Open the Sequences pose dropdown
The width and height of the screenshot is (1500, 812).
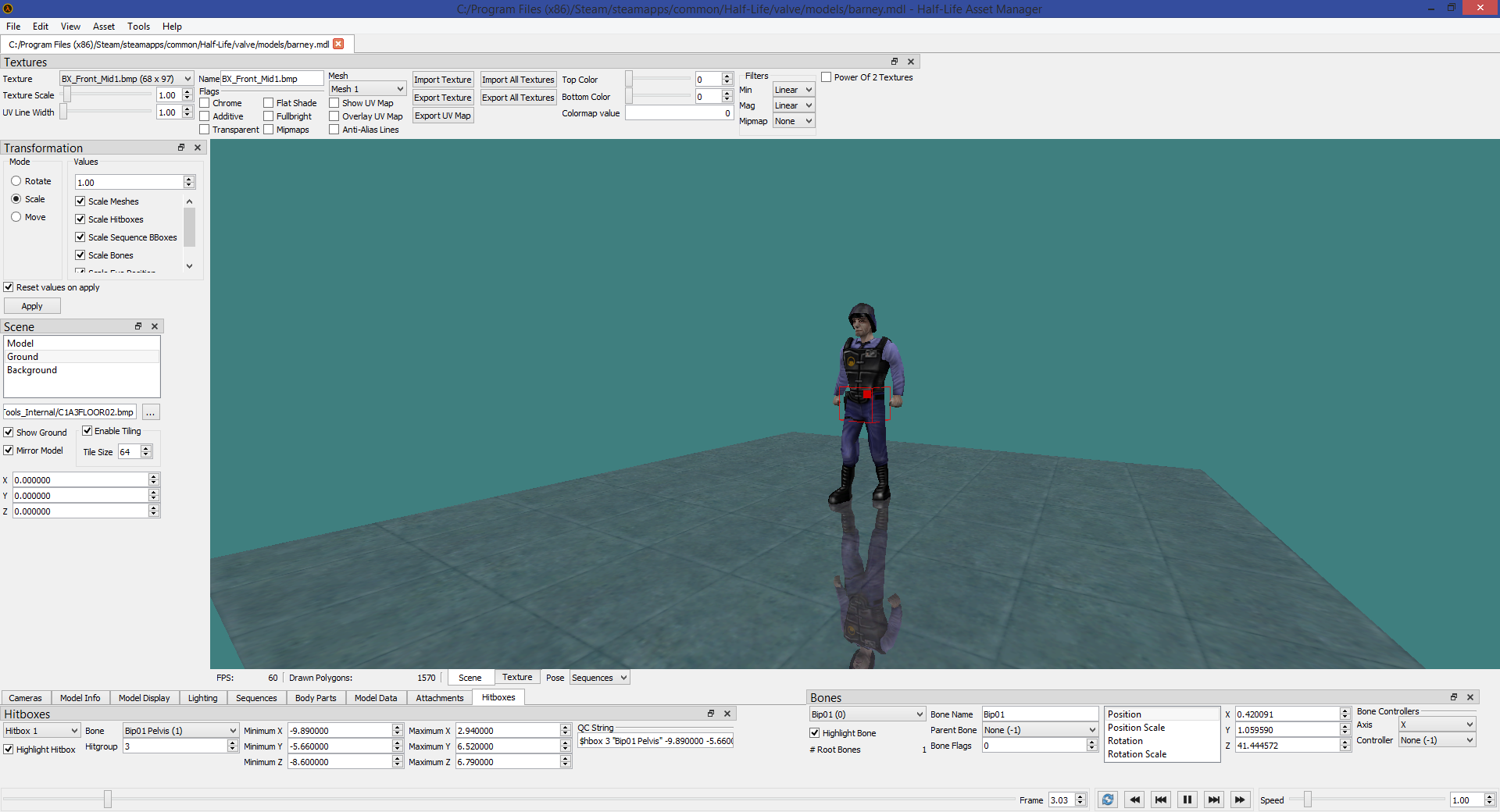point(600,678)
